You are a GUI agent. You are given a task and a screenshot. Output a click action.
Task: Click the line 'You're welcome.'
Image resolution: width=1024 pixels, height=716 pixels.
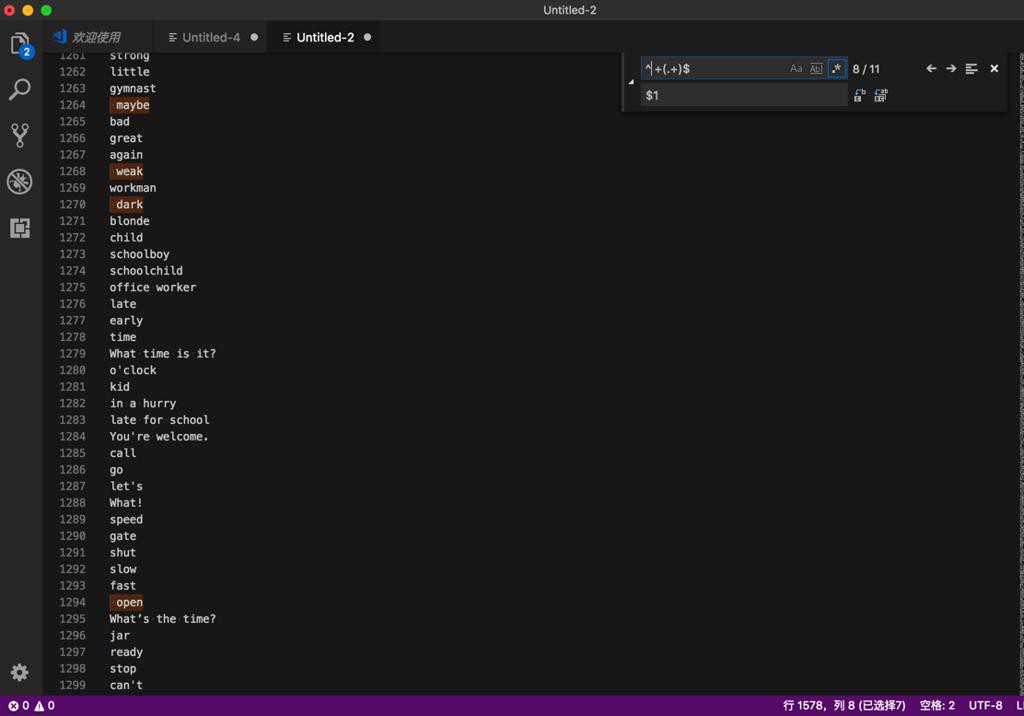159,436
